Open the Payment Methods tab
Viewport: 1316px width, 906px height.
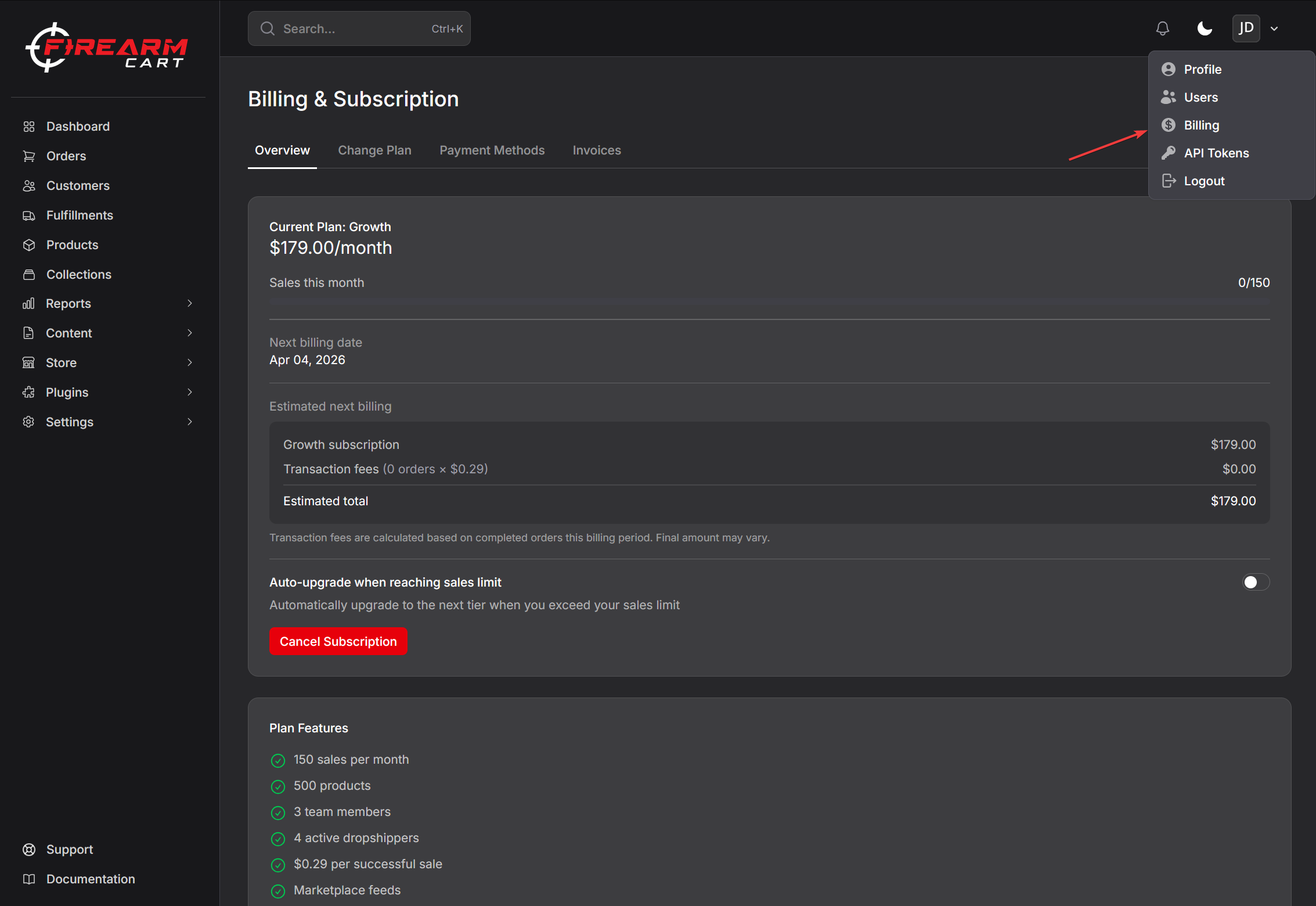(x=492, y=150)
